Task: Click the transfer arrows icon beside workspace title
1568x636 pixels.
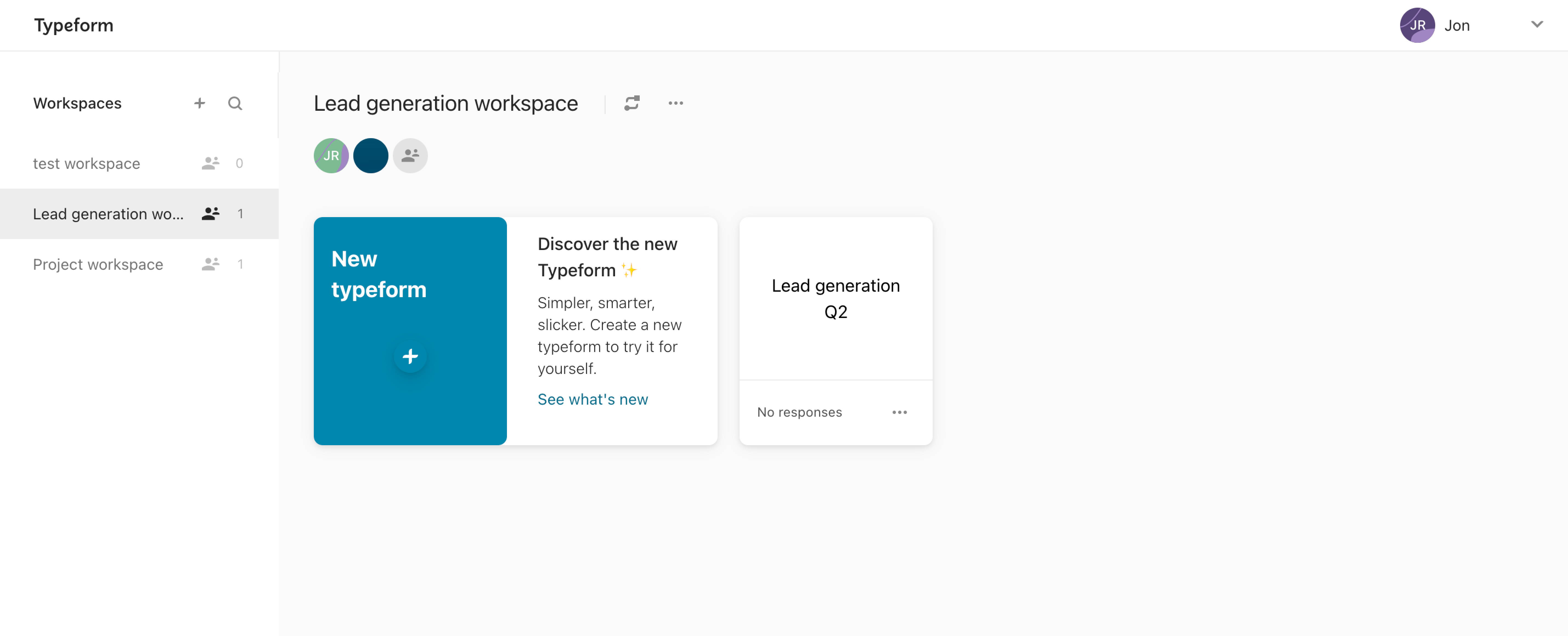Action: point(632,103)
